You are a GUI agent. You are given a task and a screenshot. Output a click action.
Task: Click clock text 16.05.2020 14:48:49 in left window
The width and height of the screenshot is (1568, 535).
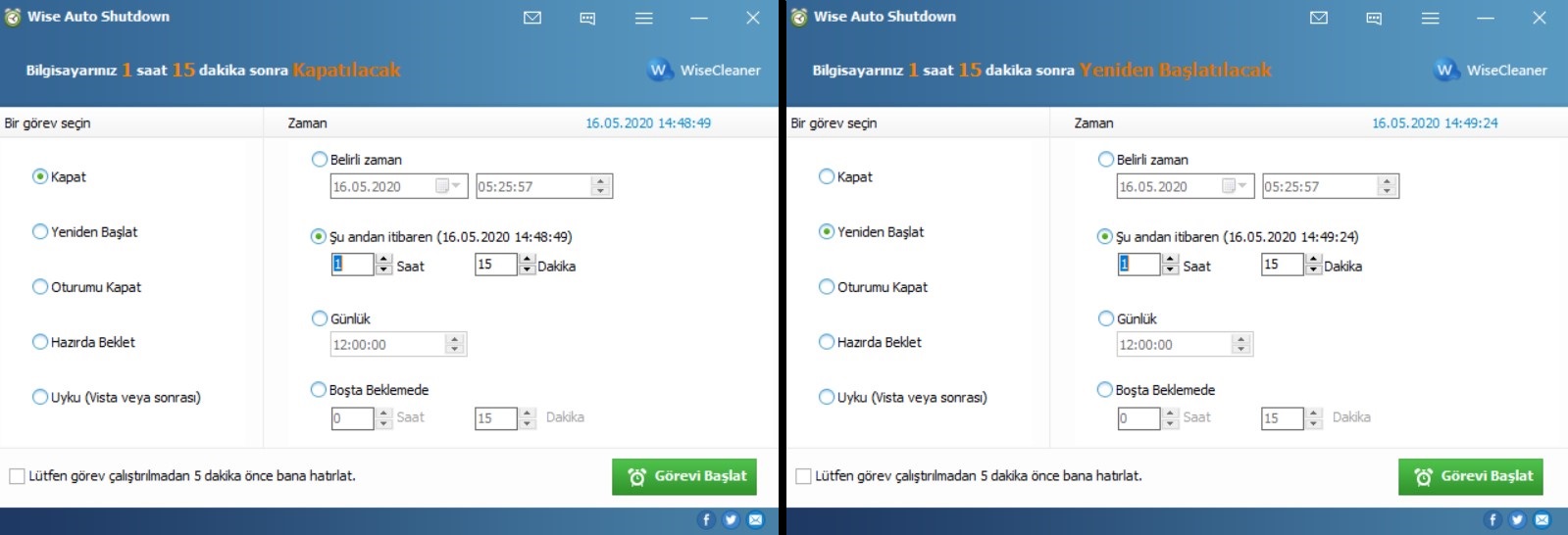pos(648,122)
